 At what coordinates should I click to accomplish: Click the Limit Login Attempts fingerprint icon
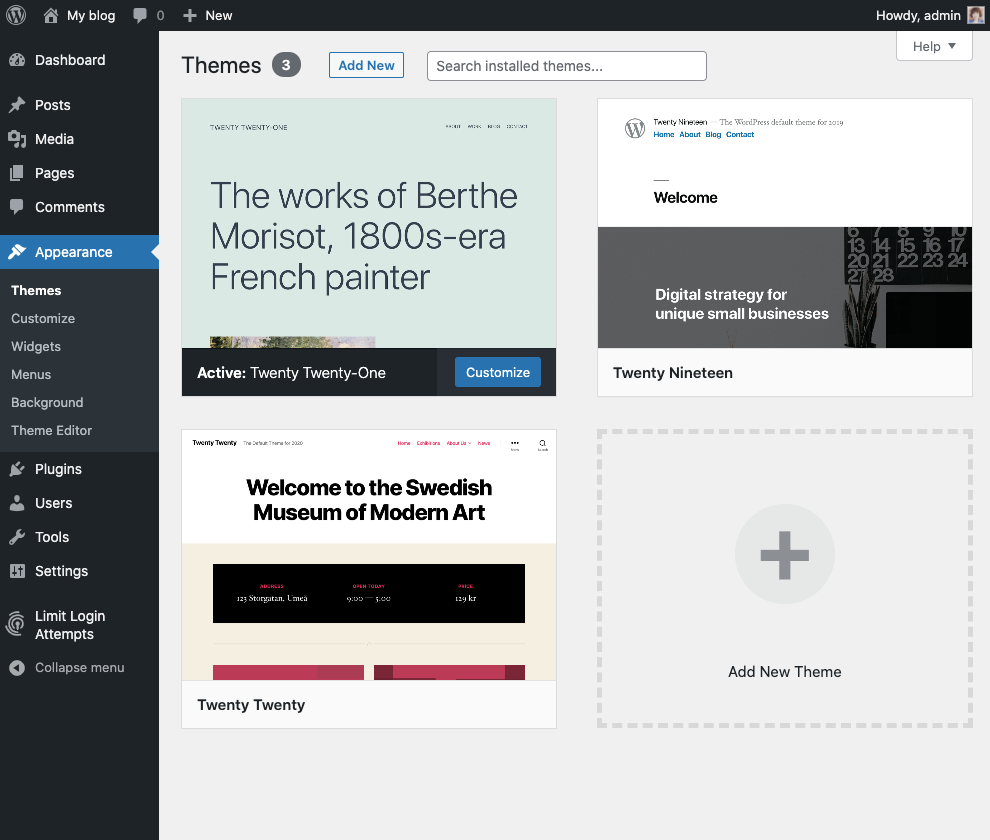[x=16, y=623]
